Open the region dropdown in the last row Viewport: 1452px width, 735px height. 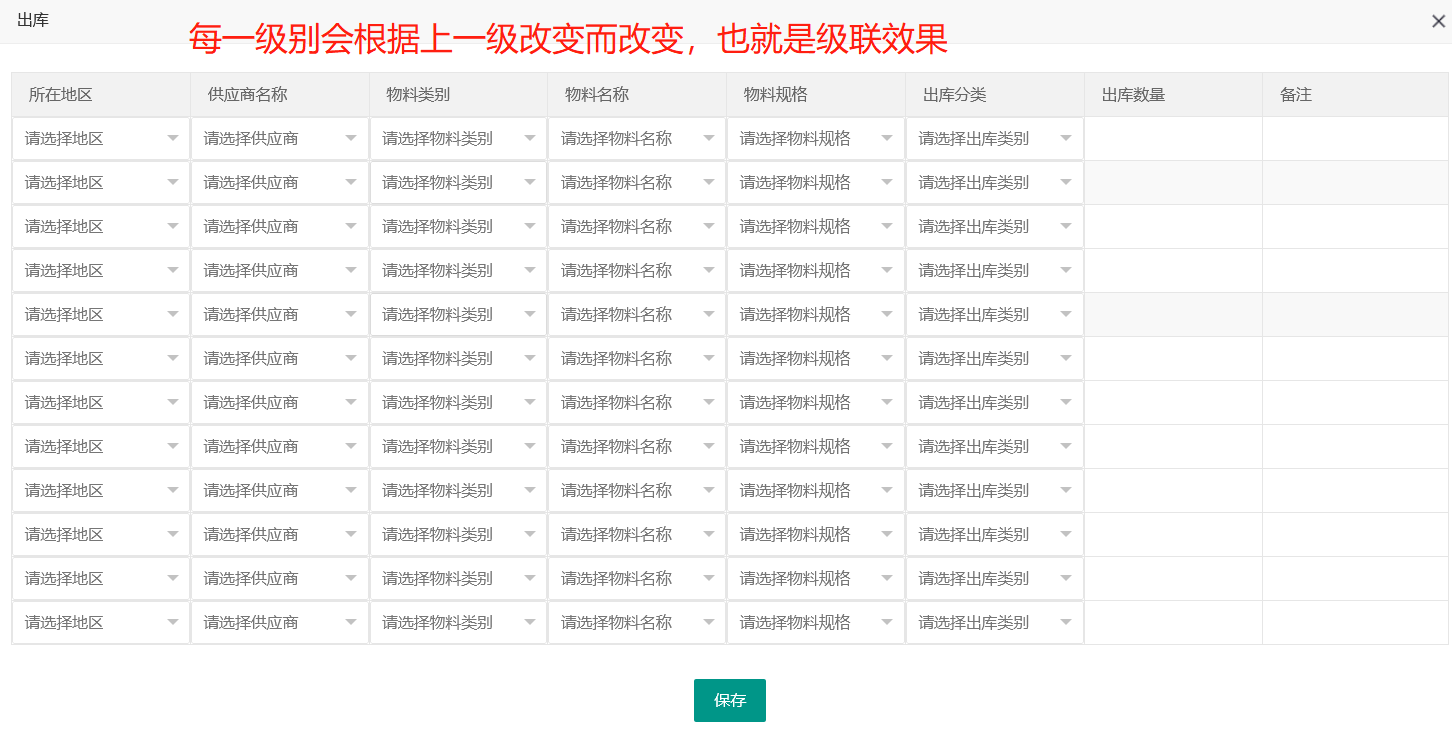(100, 622)
